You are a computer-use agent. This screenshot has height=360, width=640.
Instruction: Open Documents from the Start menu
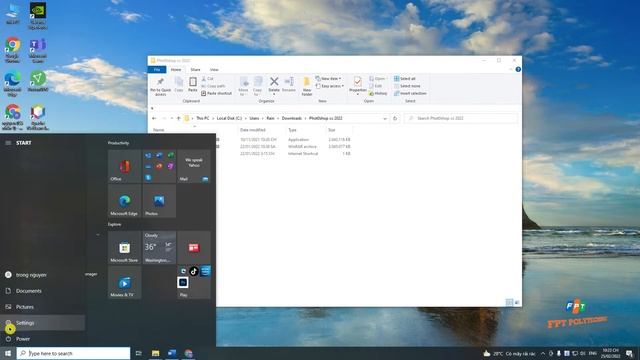(42, 291)
